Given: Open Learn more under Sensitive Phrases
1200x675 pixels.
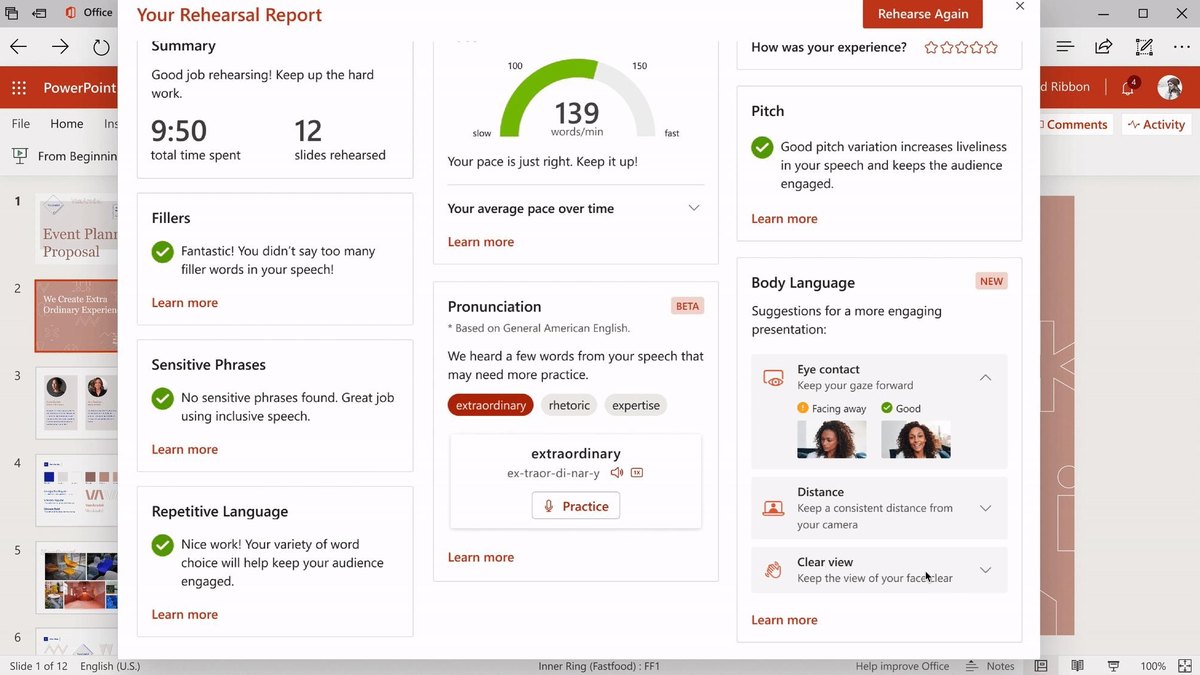Looking at the screenshot, I should (x=184, y=449).
